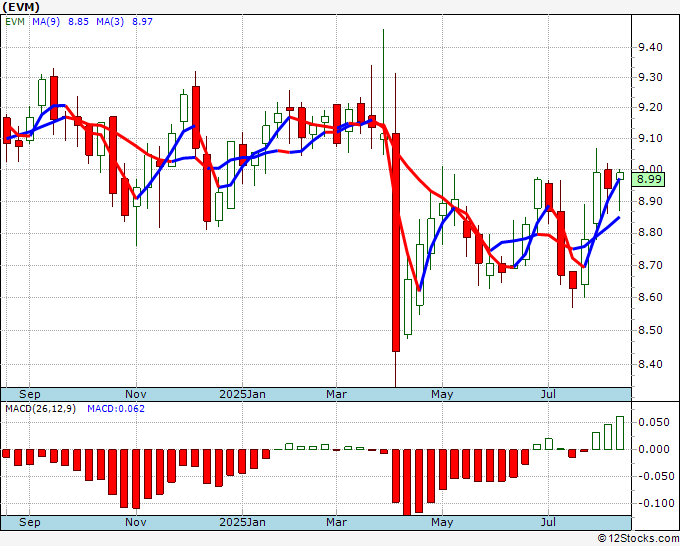
Task: Select the MA(9) legend label
Action: pos(46,21)
